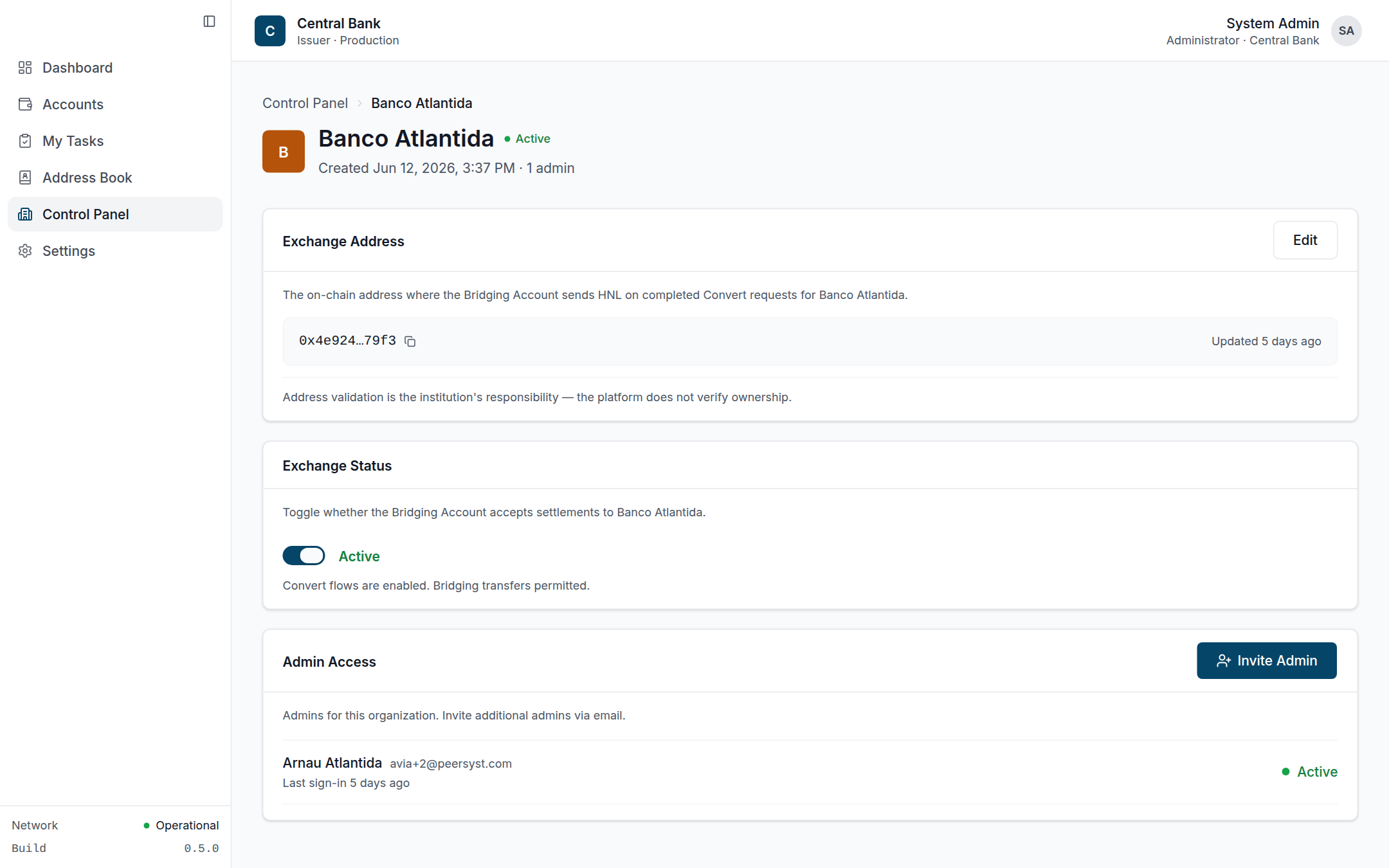Open Dashboard in the sidebar
Image resolution: width=1389 pixels, height=868 pixels.
(115, 68)
